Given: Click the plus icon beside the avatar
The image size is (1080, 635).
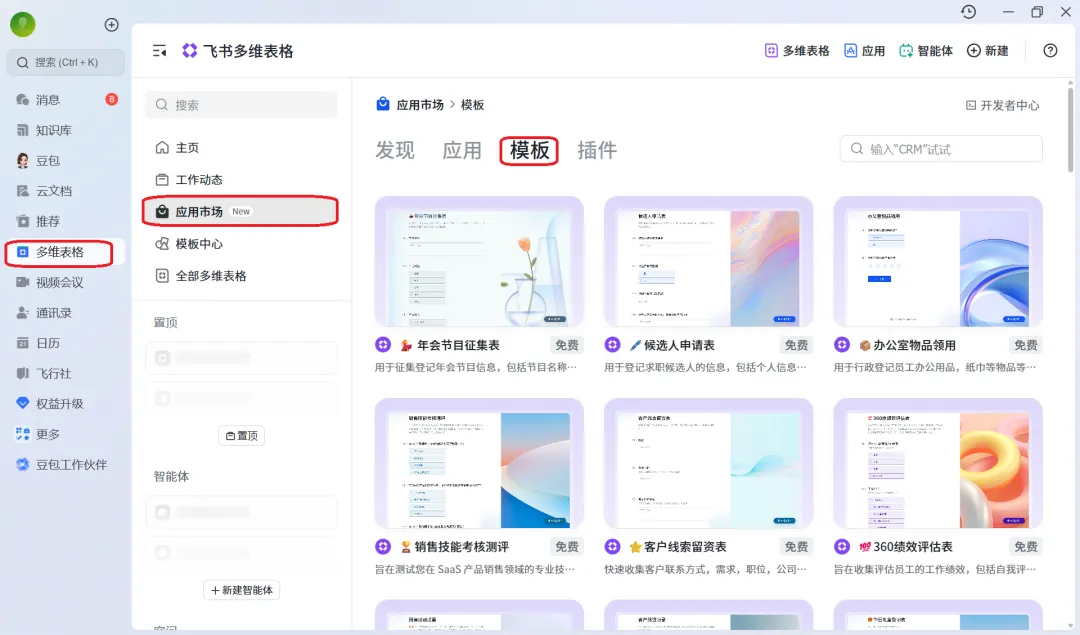Looking at the screenshot, I should pyautogui.click(x=112, y=25).
